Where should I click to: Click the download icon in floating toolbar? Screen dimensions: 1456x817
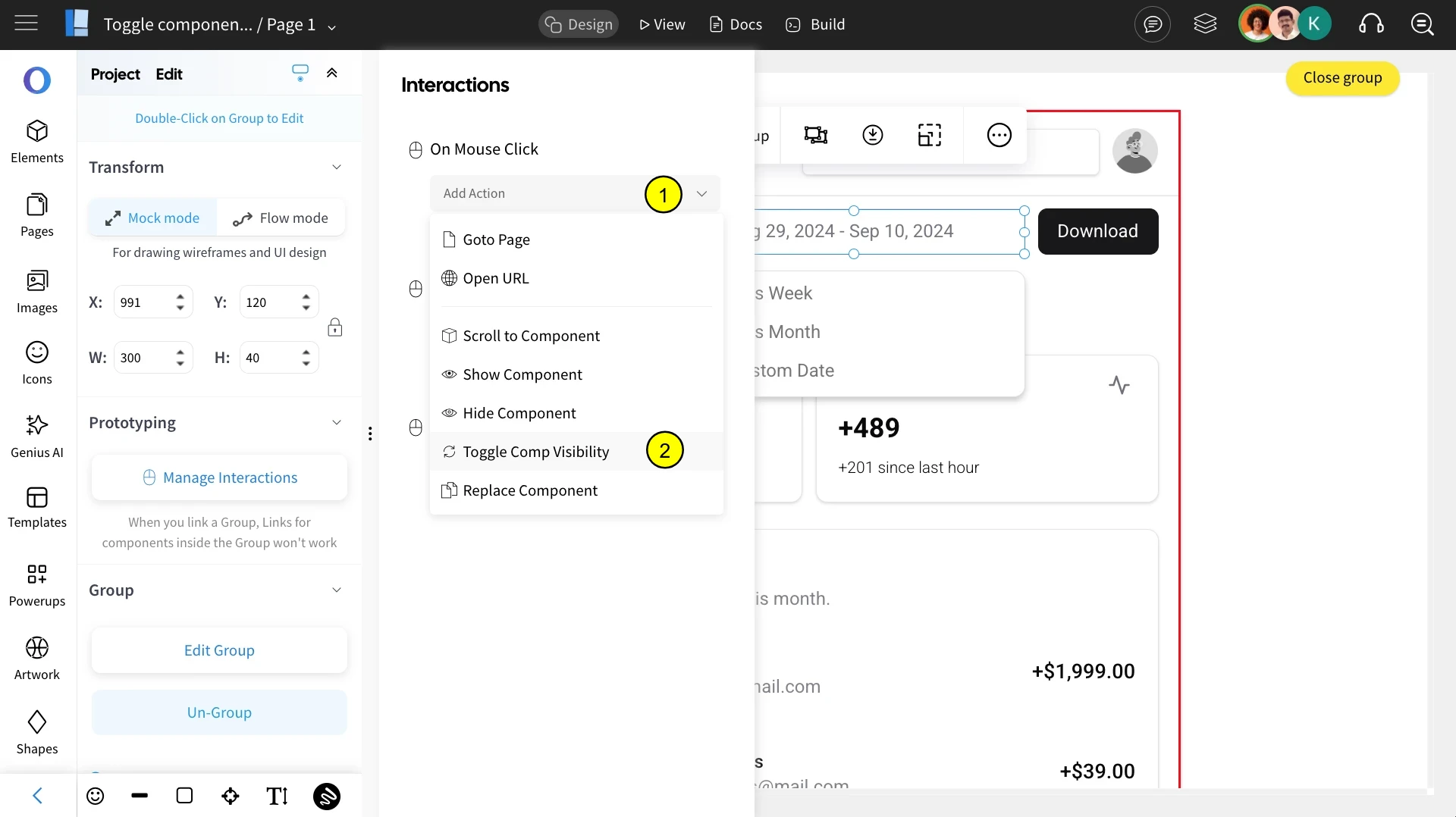point(873,135)
